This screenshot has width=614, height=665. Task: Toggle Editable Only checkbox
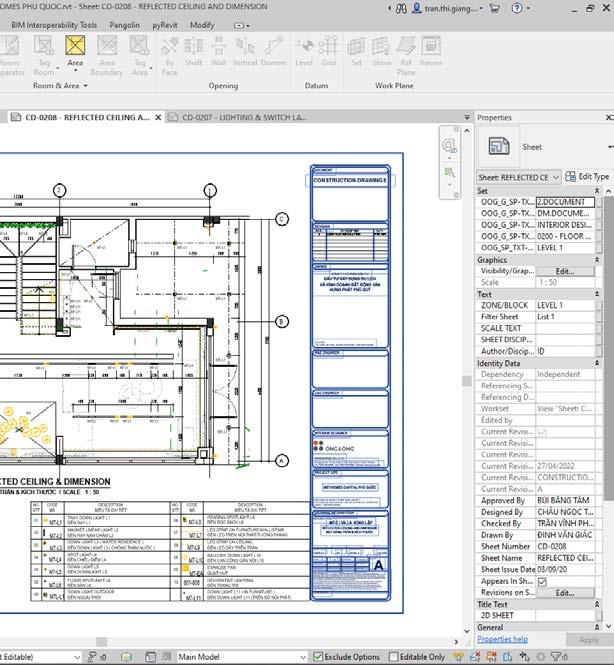click(x=394, y=657)
